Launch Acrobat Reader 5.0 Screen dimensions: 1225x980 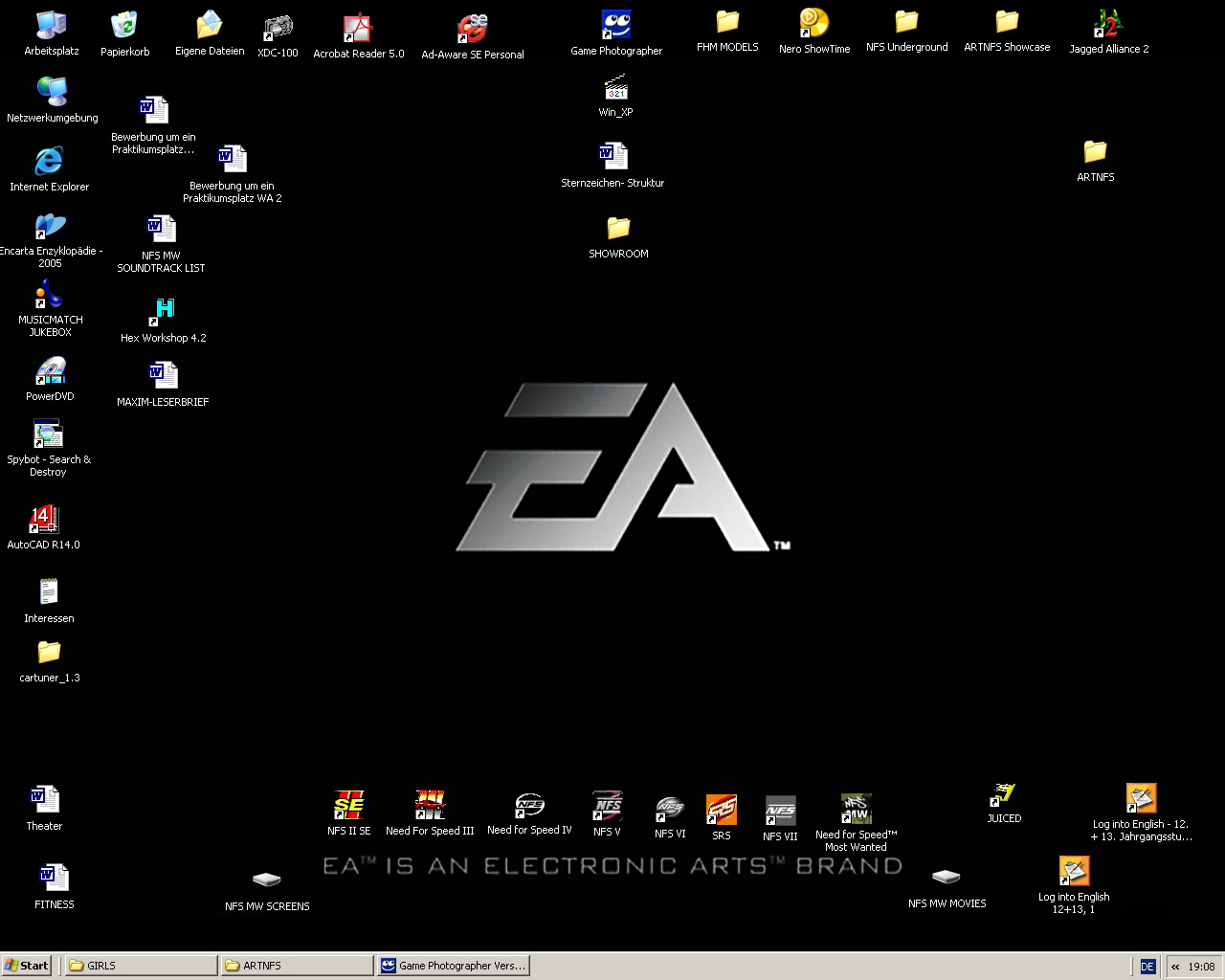(x=358, y=29)
